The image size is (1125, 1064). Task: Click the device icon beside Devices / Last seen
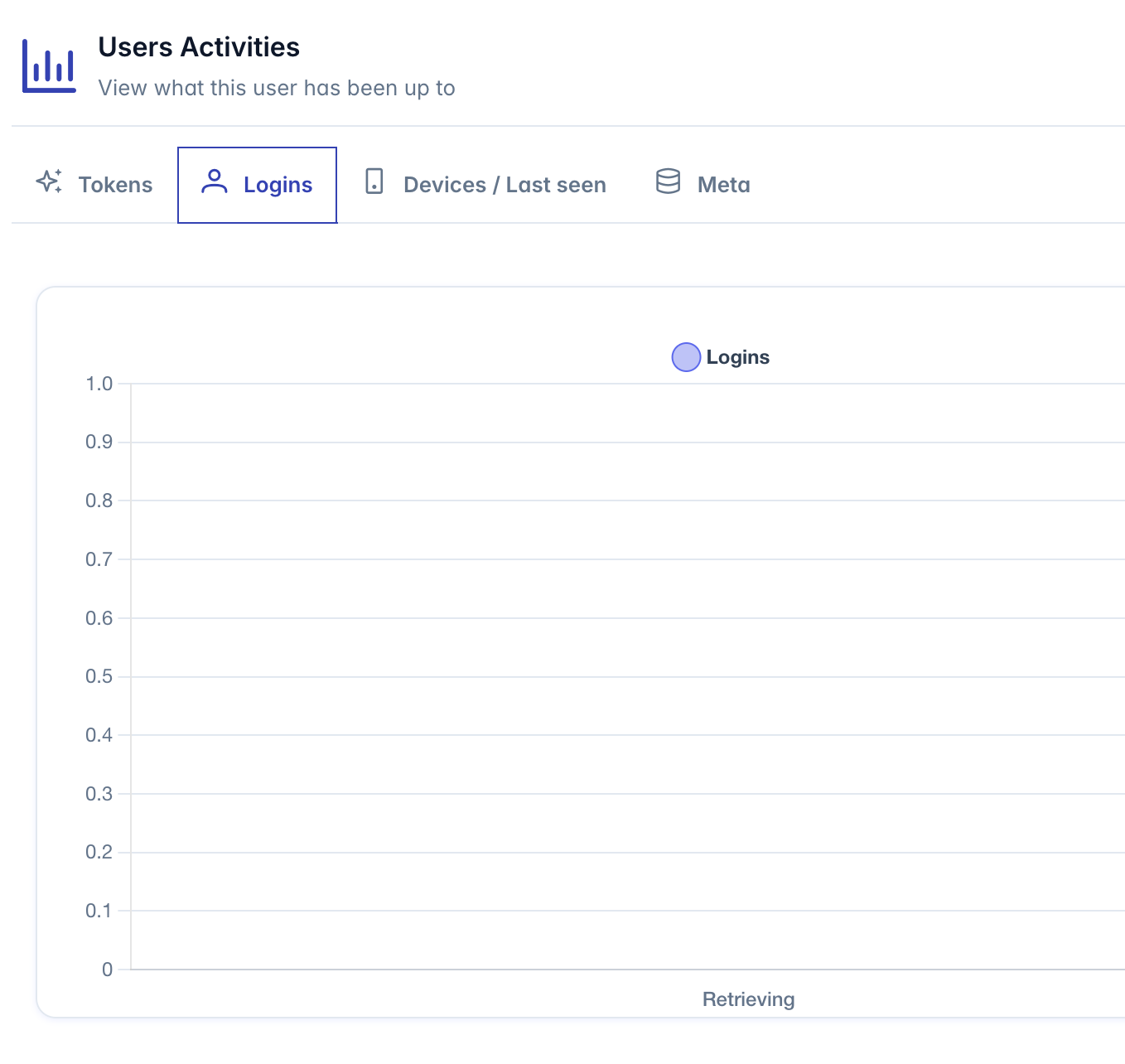374,181
